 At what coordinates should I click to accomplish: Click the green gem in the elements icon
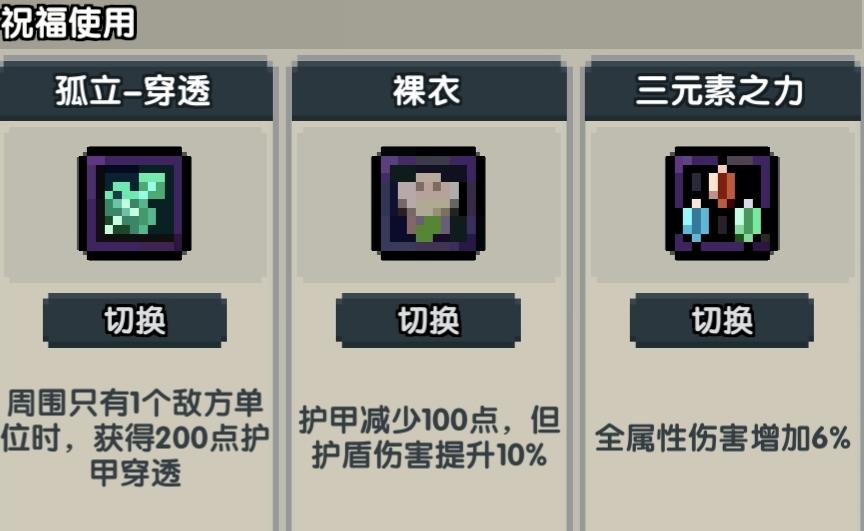[748, 220]
